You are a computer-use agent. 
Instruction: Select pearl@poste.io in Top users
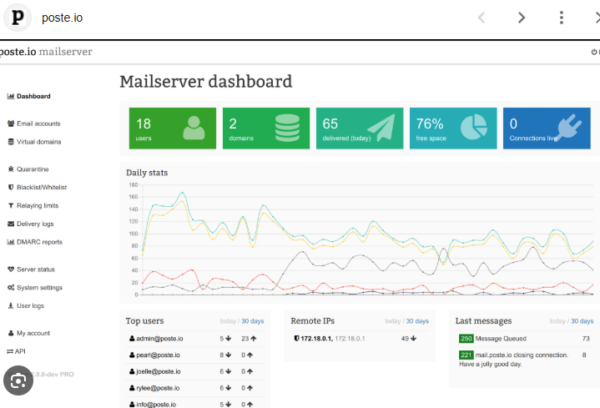158,355
